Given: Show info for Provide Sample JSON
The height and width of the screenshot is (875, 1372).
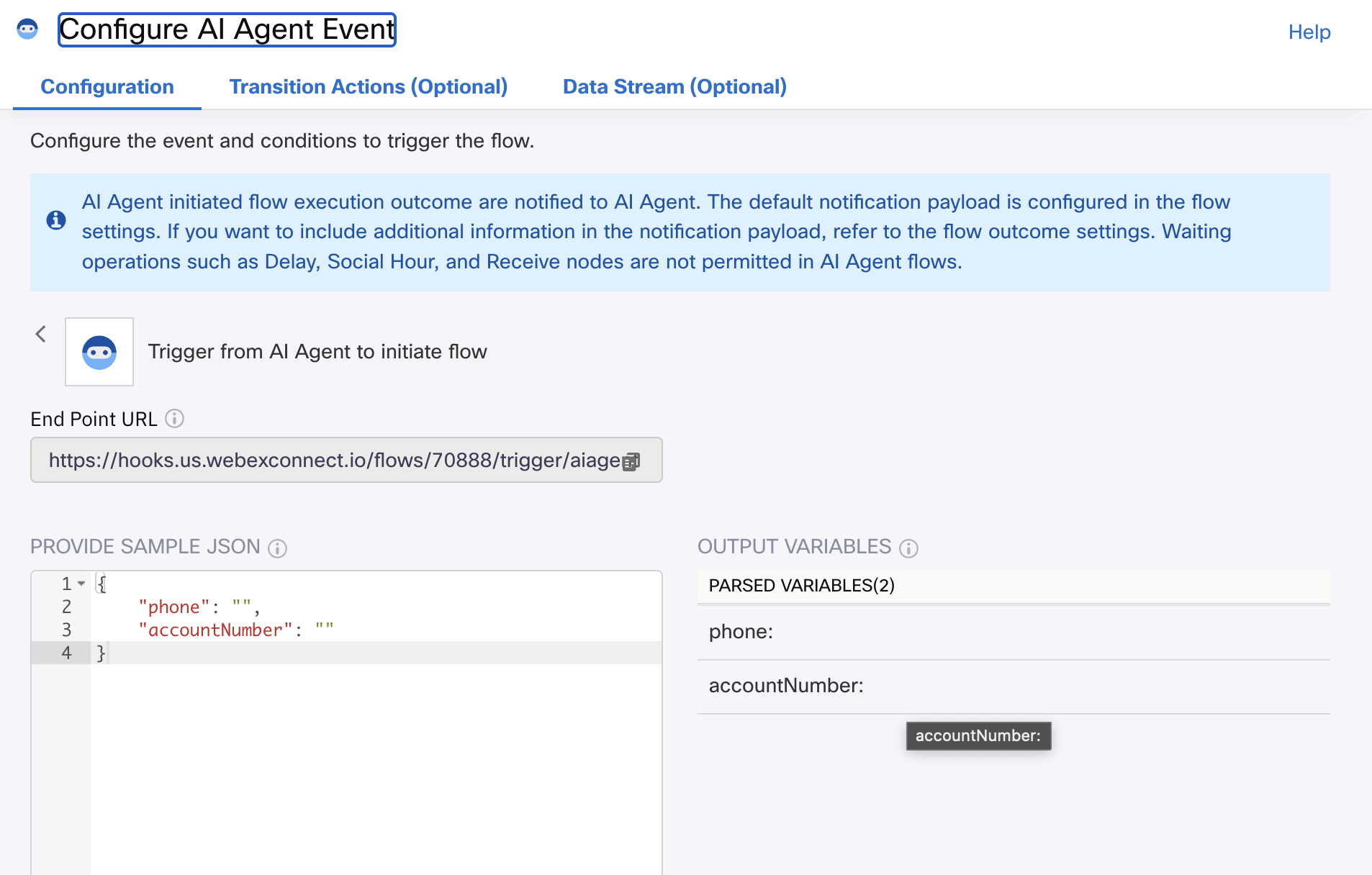Looking at the screenshot, I should coord(278,548).
